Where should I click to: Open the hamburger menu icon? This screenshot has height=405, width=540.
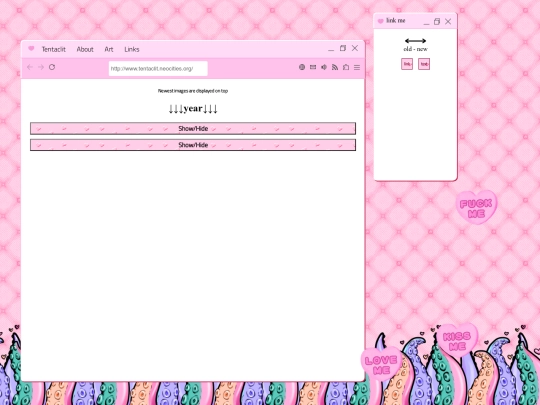pyautogui.click(x=357, y=67)
